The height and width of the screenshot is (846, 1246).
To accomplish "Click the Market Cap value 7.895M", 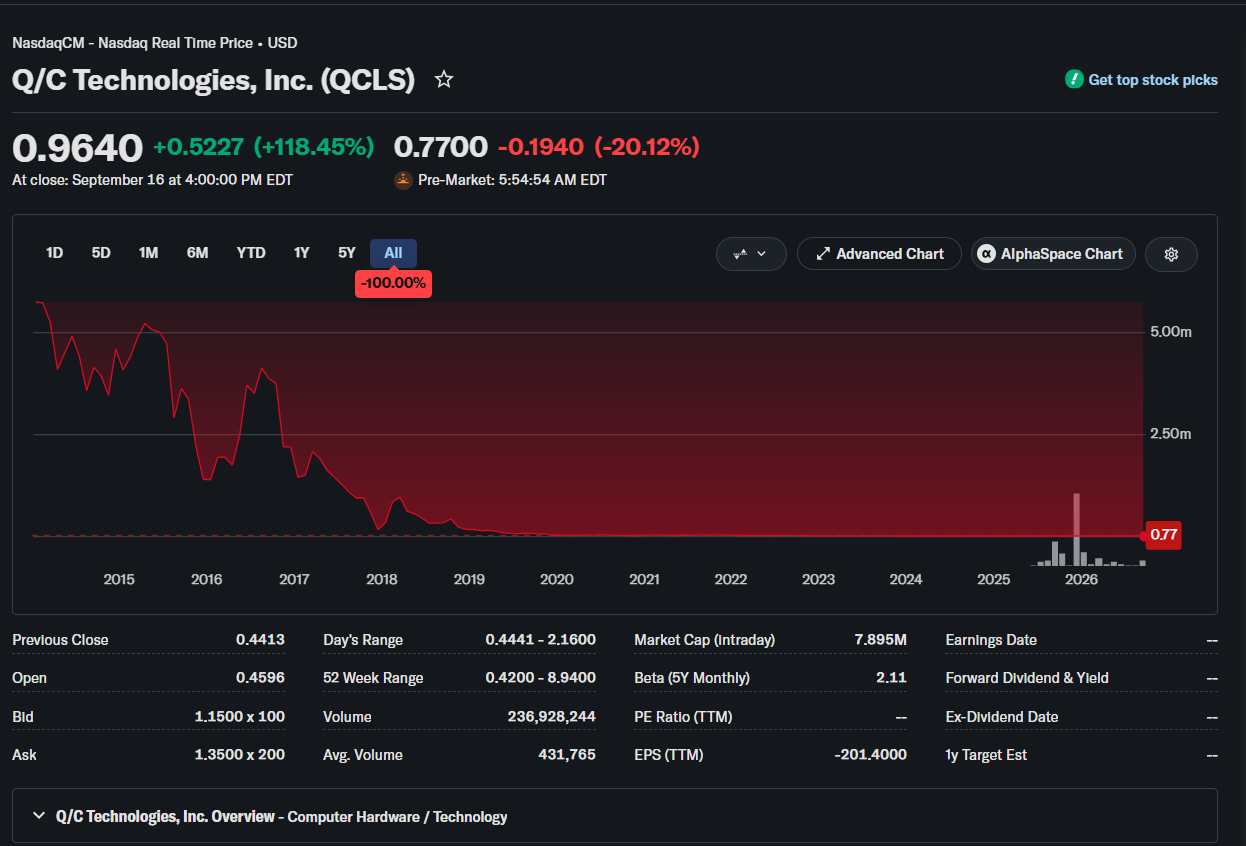I will (880, 639).
